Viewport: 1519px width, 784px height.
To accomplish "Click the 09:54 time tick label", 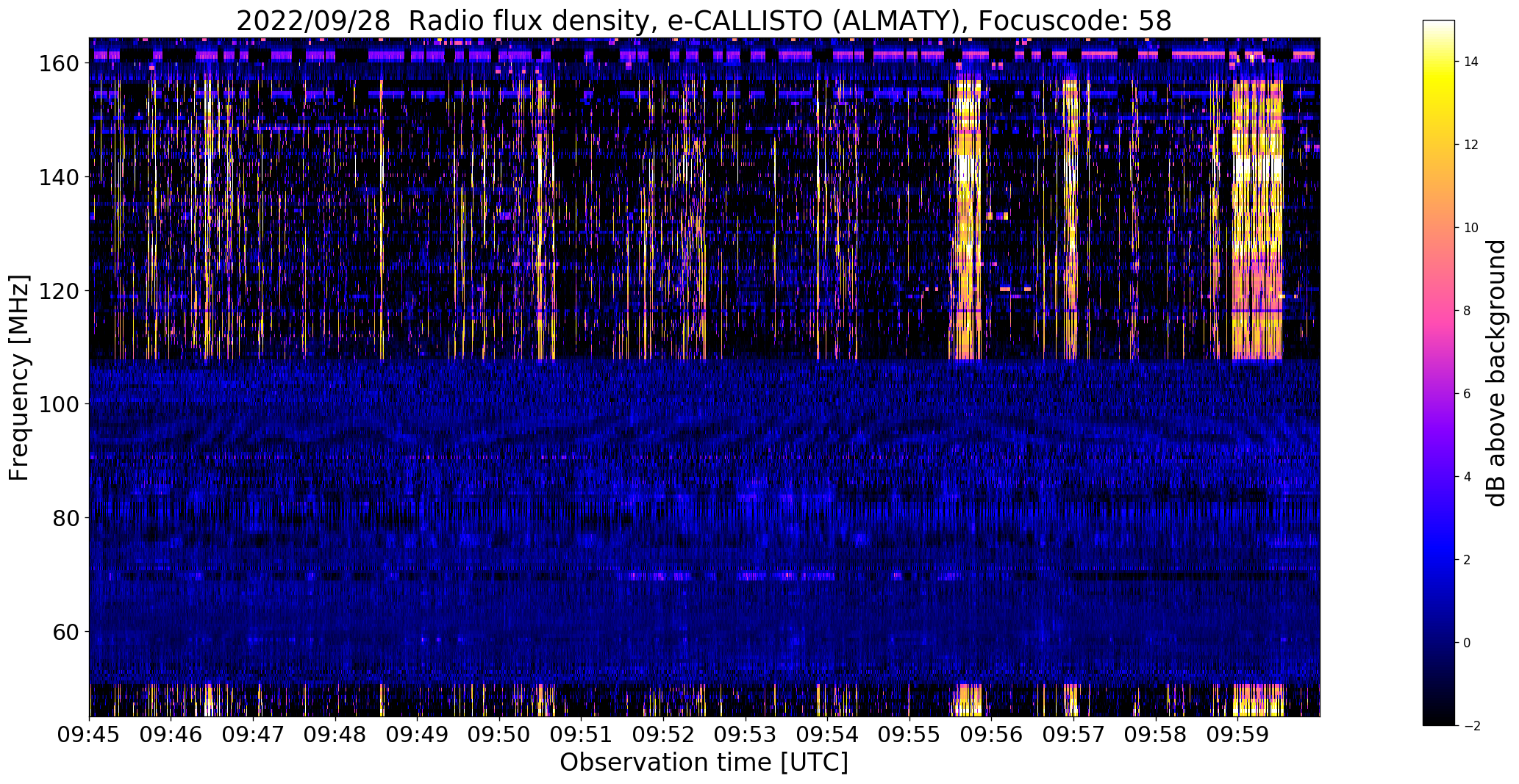I will 828,735.
